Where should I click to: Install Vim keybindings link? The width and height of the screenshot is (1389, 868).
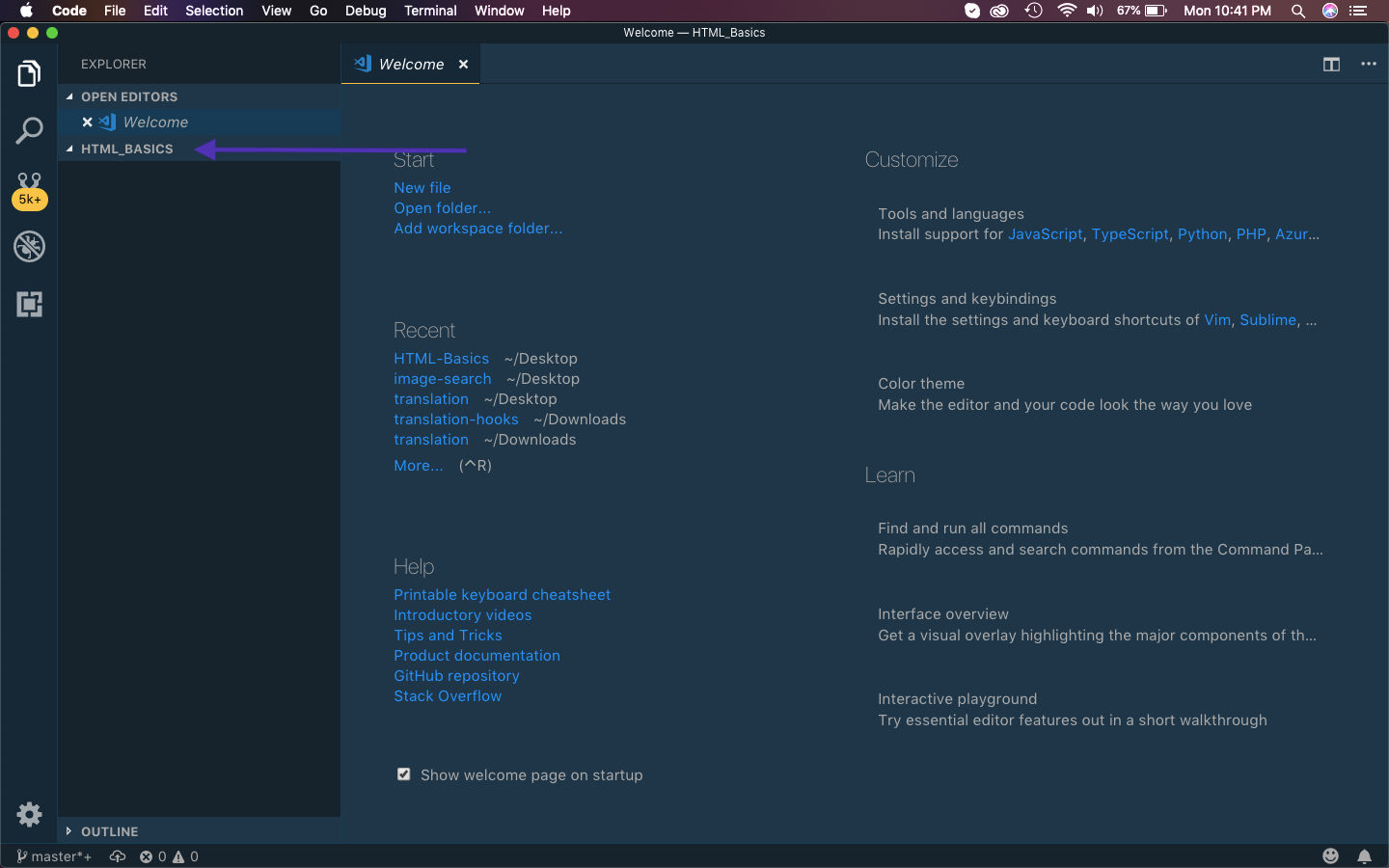click(1217, 320)
